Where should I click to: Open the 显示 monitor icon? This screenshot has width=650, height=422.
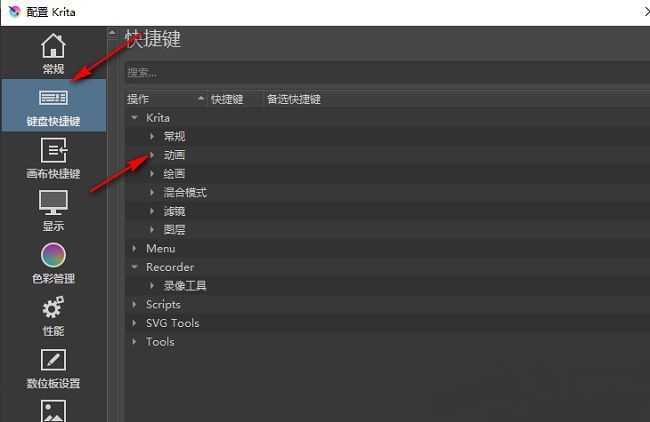point(53,203)
